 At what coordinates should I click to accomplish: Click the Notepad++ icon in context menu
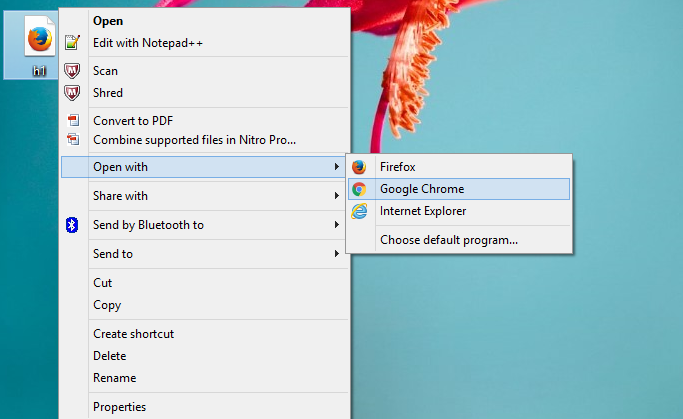(72, 42)
